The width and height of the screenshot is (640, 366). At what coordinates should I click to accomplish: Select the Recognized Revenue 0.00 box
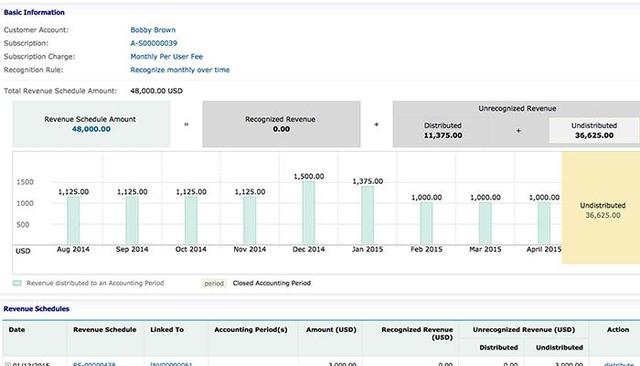coord(281,124)
